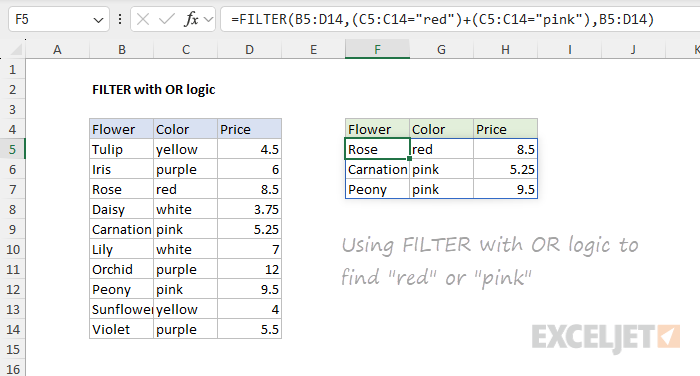Click the green 'Flower' header cell in column F
Screen dimensions: 700x376
click(x=377, y=129)
